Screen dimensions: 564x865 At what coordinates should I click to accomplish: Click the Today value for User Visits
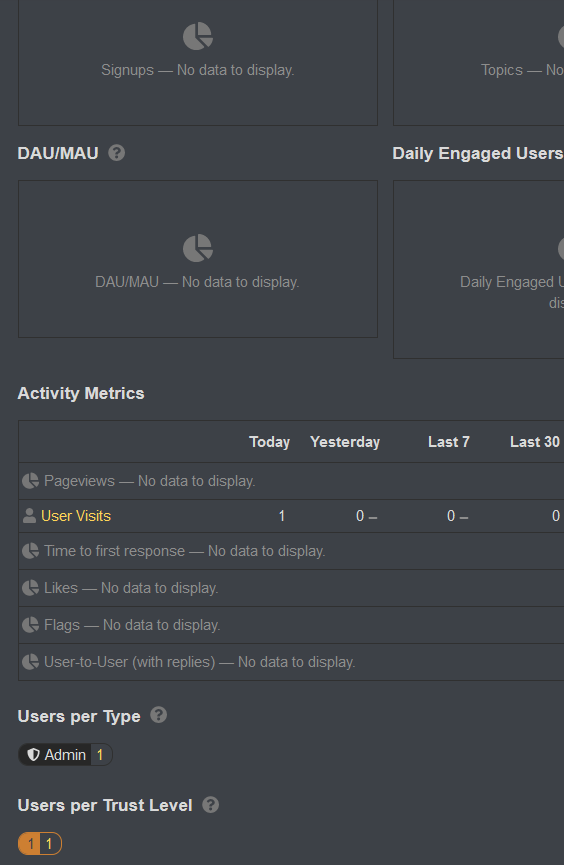(281, 516)
